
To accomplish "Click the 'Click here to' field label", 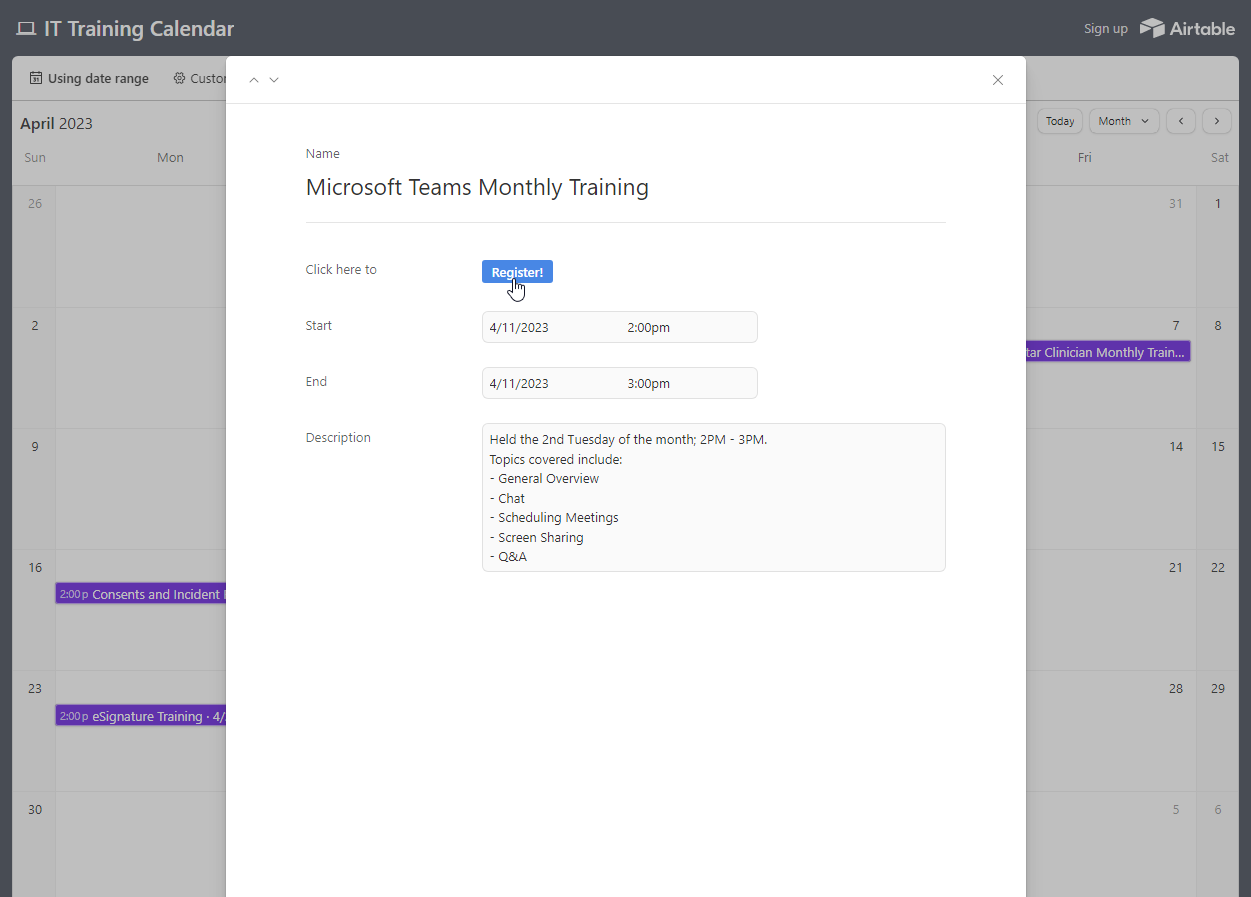I will point(341,269).
